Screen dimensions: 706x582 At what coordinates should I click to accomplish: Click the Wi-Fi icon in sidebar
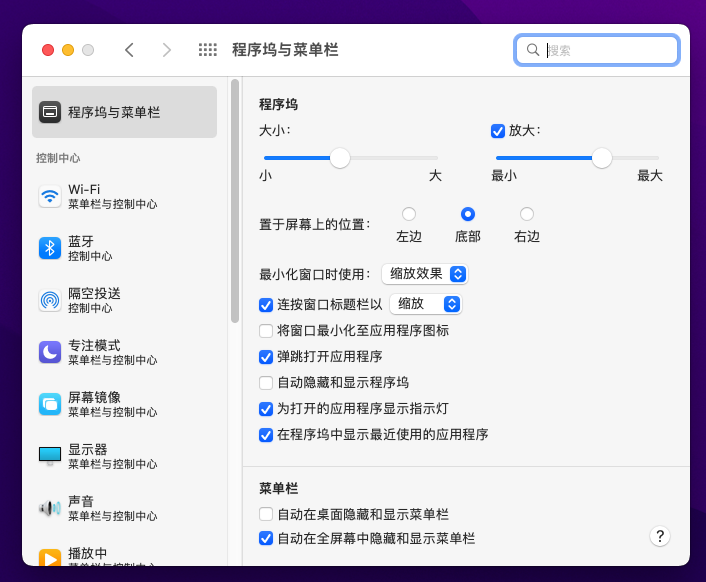[50, 196]
